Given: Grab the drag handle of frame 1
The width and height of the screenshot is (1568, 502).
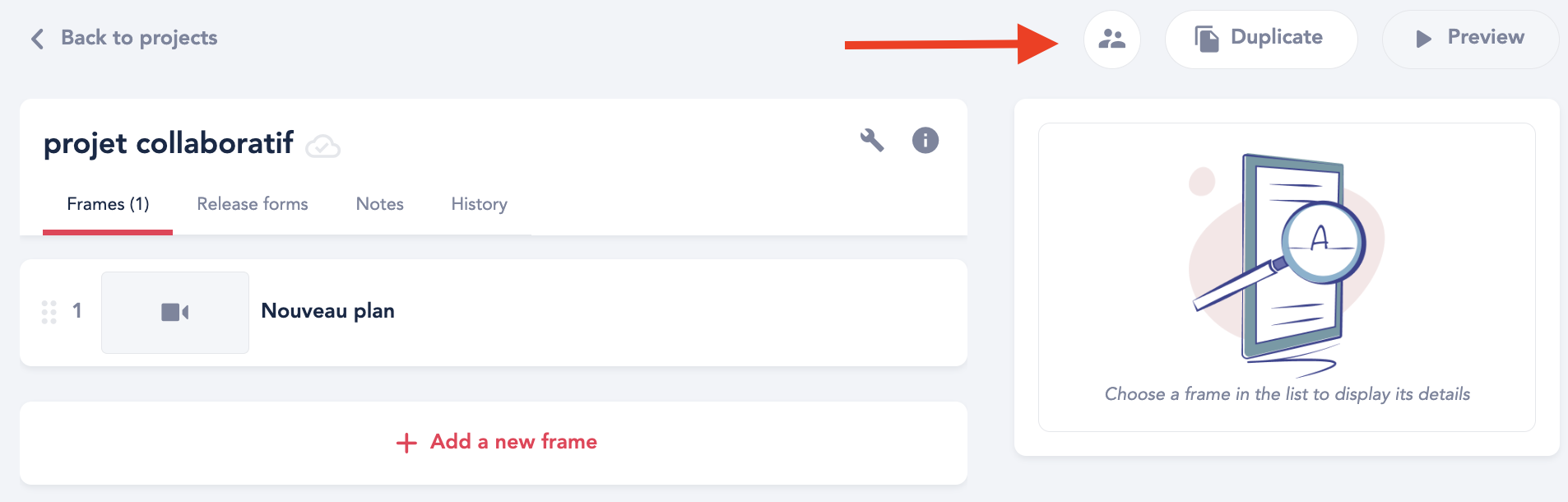Looking at the screenshot, I should point(49,312).
